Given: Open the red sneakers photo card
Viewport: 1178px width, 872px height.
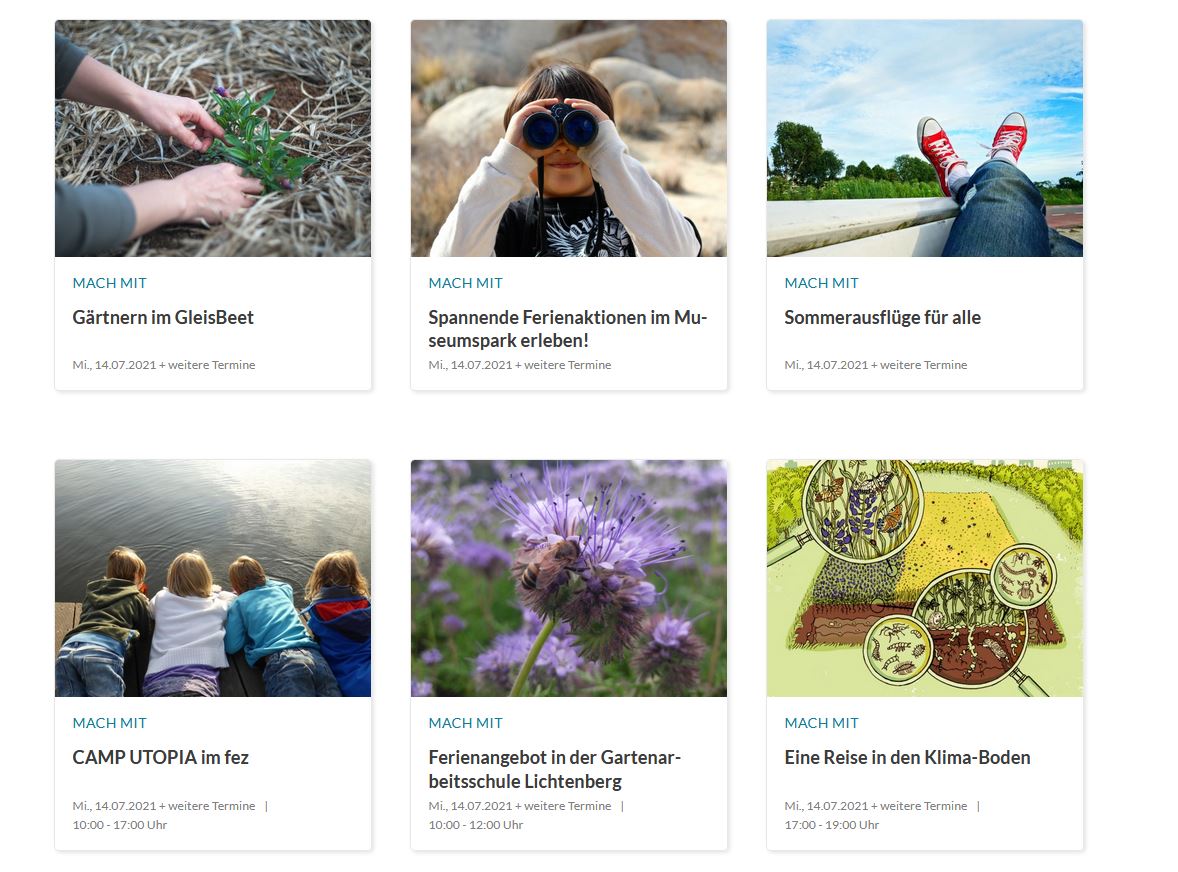Looking at the screenshot, I should (x=925, y=138).
